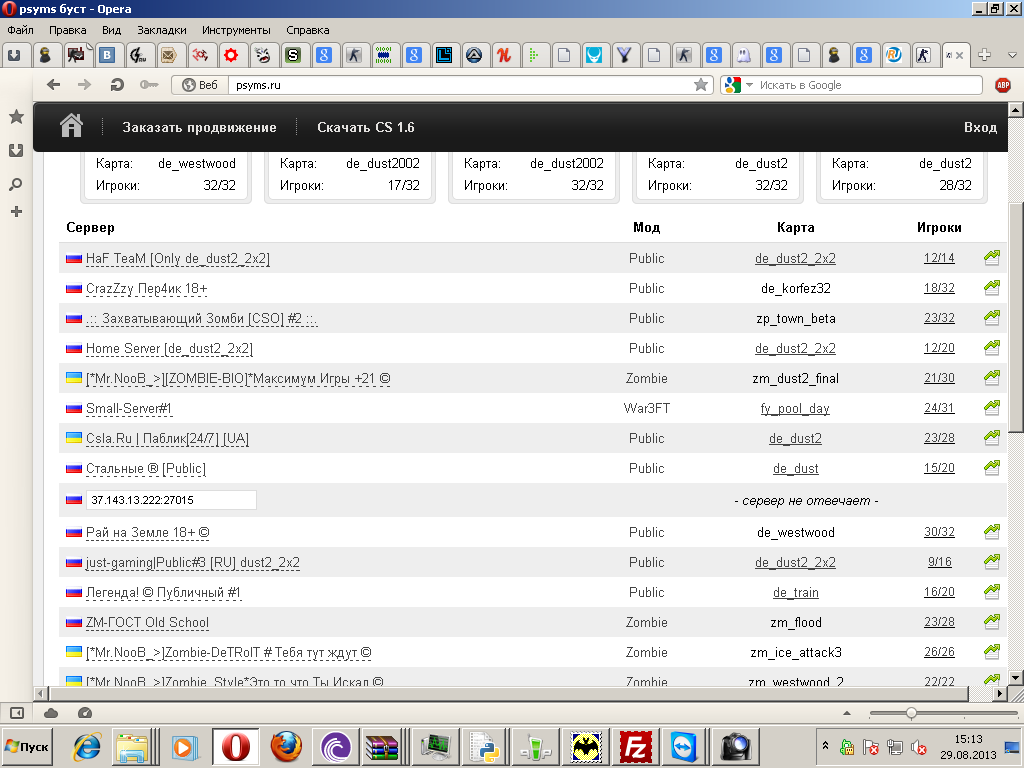Expand the view options arrow near zoom slider

pos(847,713)
